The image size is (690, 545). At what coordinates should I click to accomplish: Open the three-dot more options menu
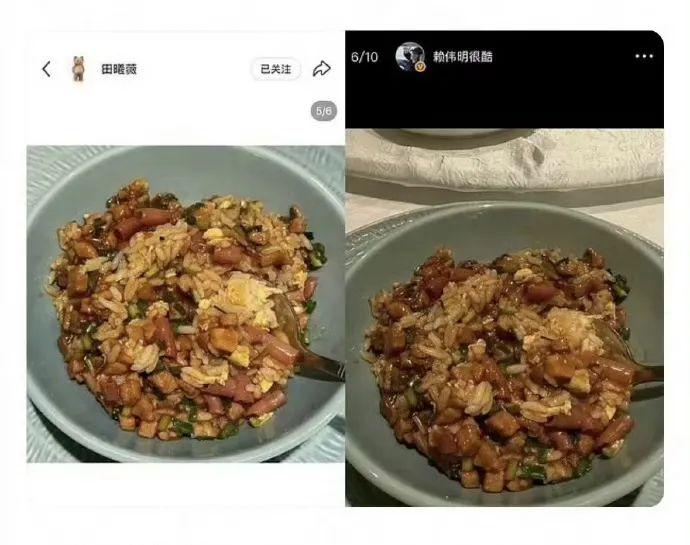click(644, 56)
